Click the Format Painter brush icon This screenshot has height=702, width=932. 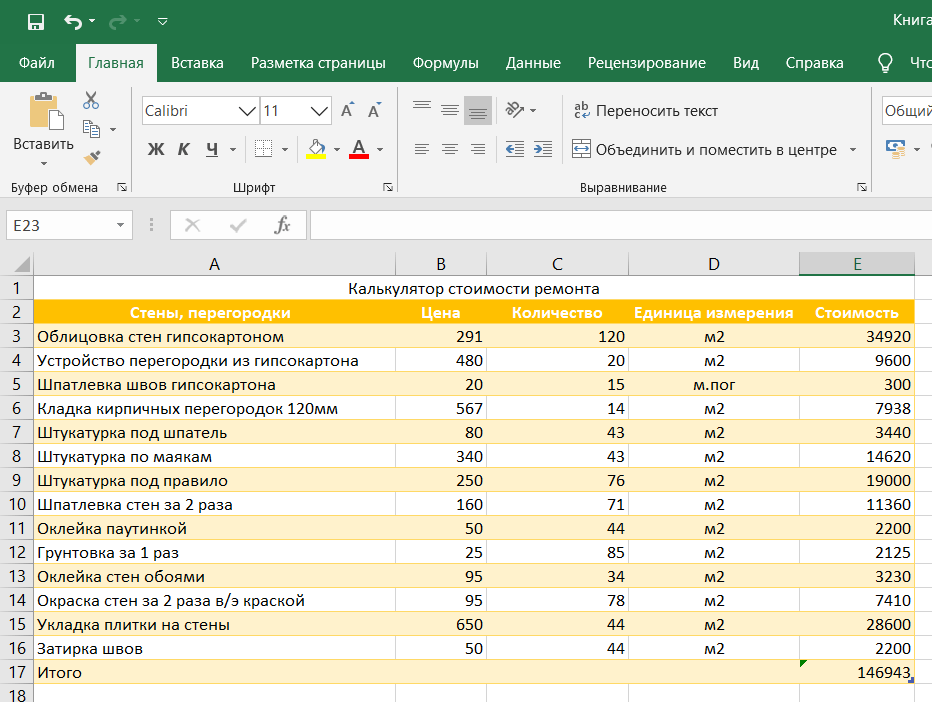[x=91, y=157]
